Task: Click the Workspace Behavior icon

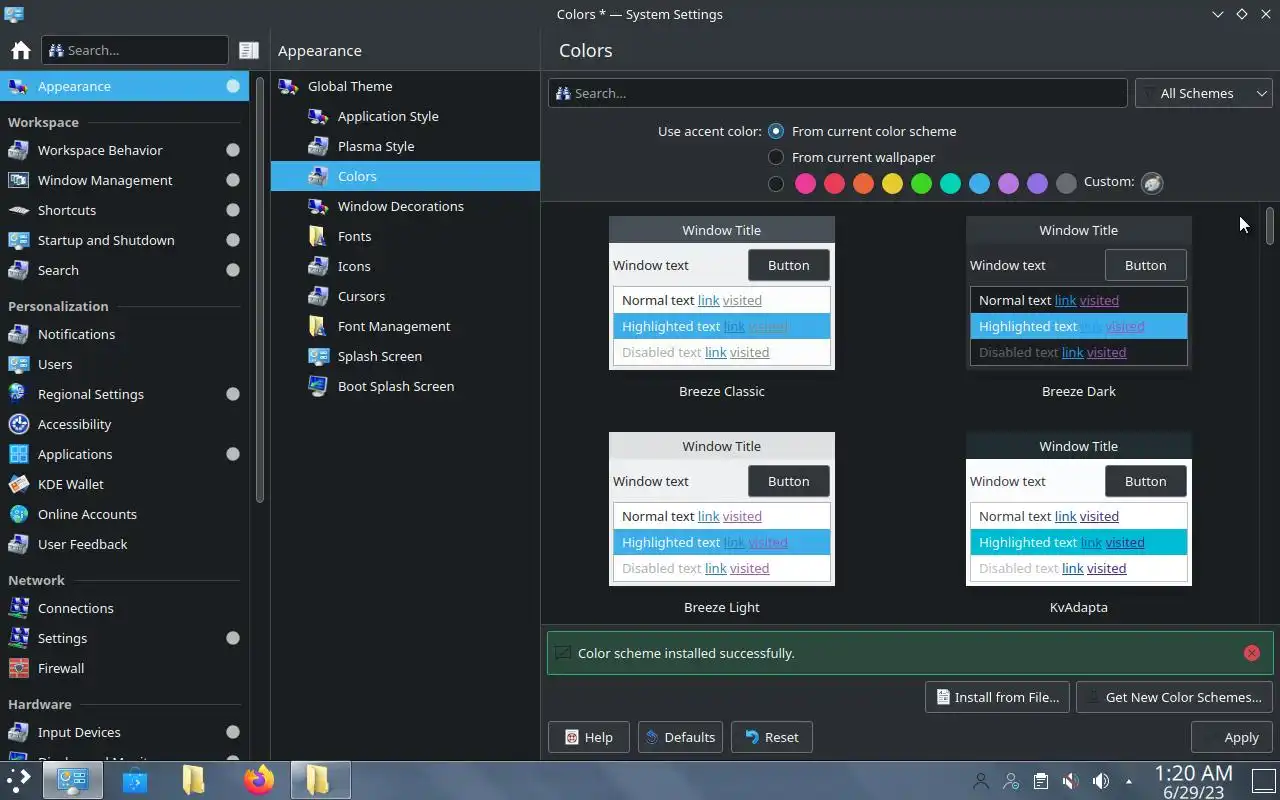Action: pos(18,150)
